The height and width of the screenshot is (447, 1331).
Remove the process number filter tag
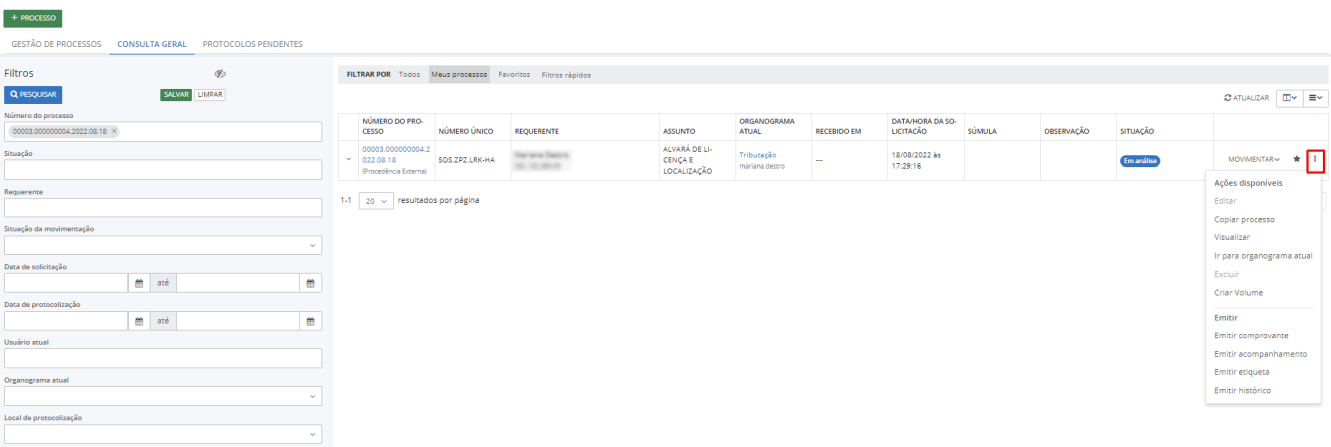point(114,132)
